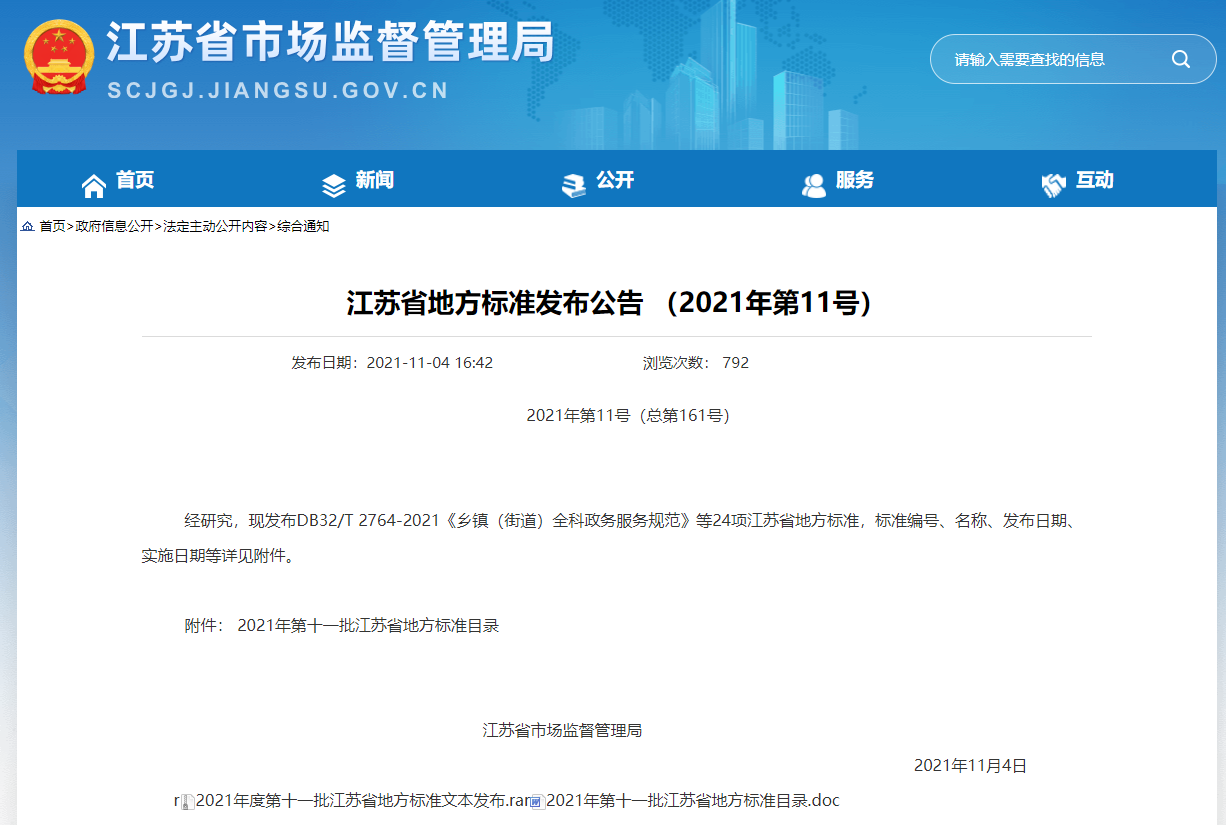Image resolution: width=1226 pixels, height=825 pixels.
Task: Click the magnifier search icon
Action: [1180, 59]
